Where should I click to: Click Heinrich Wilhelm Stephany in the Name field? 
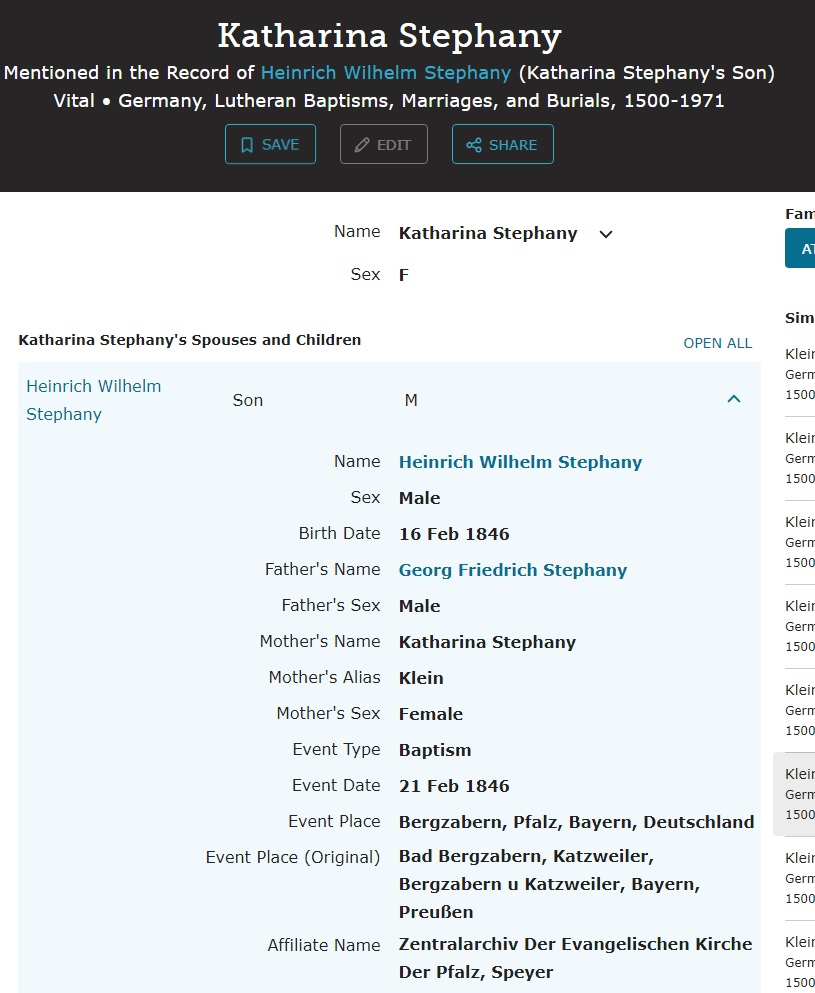[520, 462]
